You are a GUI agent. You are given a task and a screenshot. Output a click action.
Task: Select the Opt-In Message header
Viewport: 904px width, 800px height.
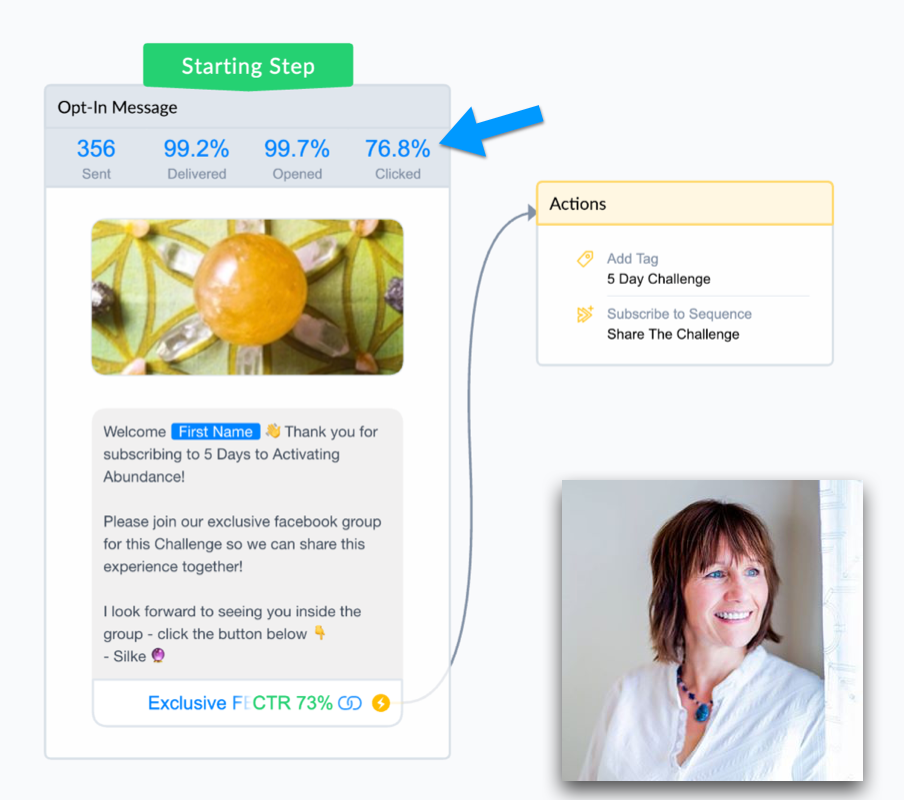point(247,107)
